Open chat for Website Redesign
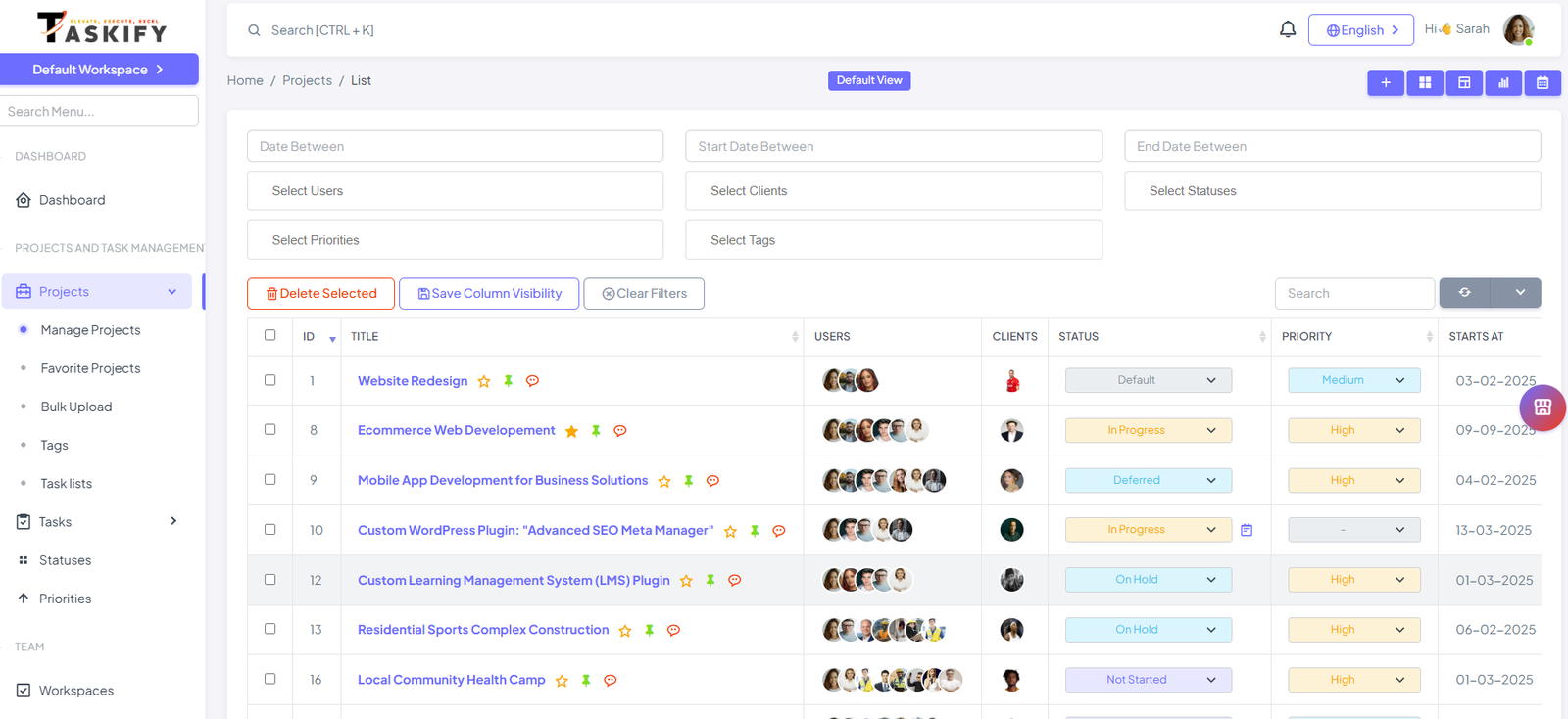The width and height of the screenshot is (1568, 719). click(532, 381)
